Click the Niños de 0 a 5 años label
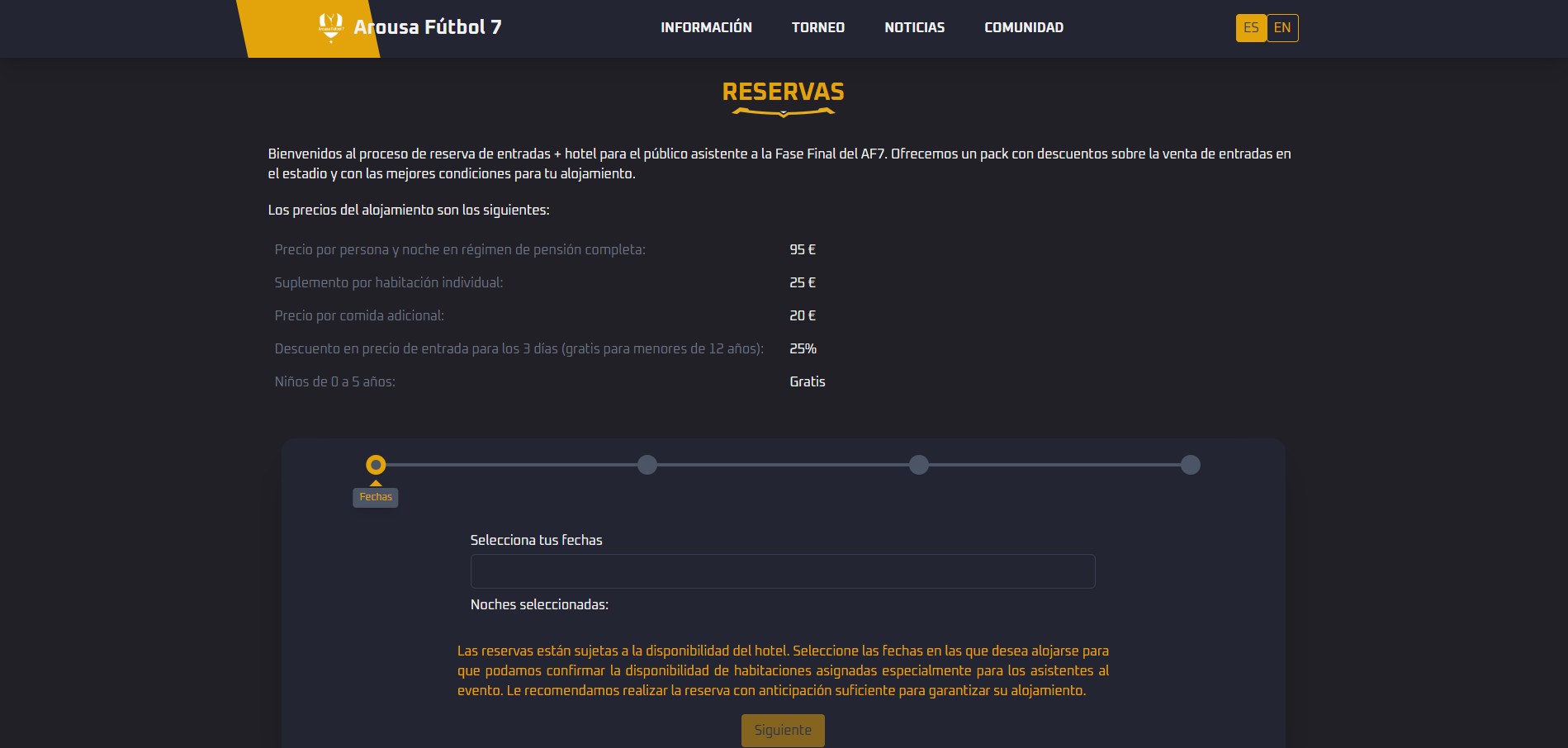 335,381
